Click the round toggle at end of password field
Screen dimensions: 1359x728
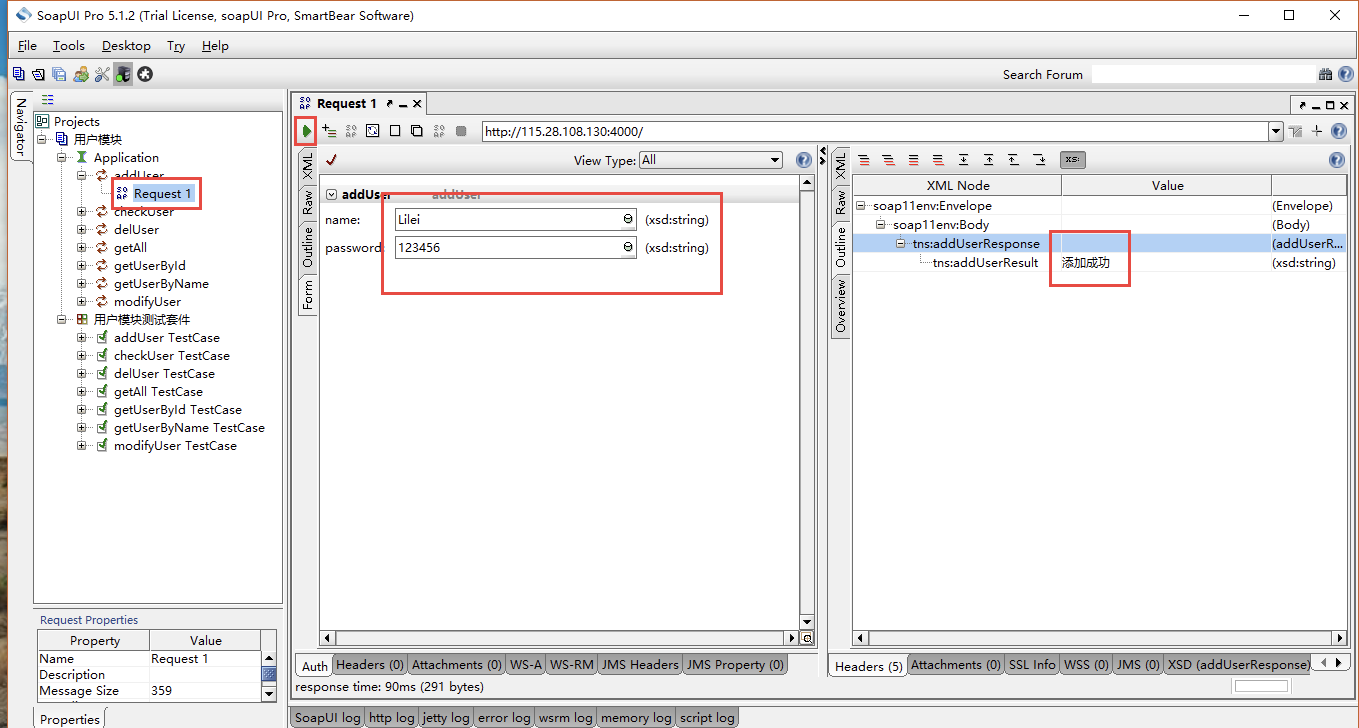(x=628, y=247)
